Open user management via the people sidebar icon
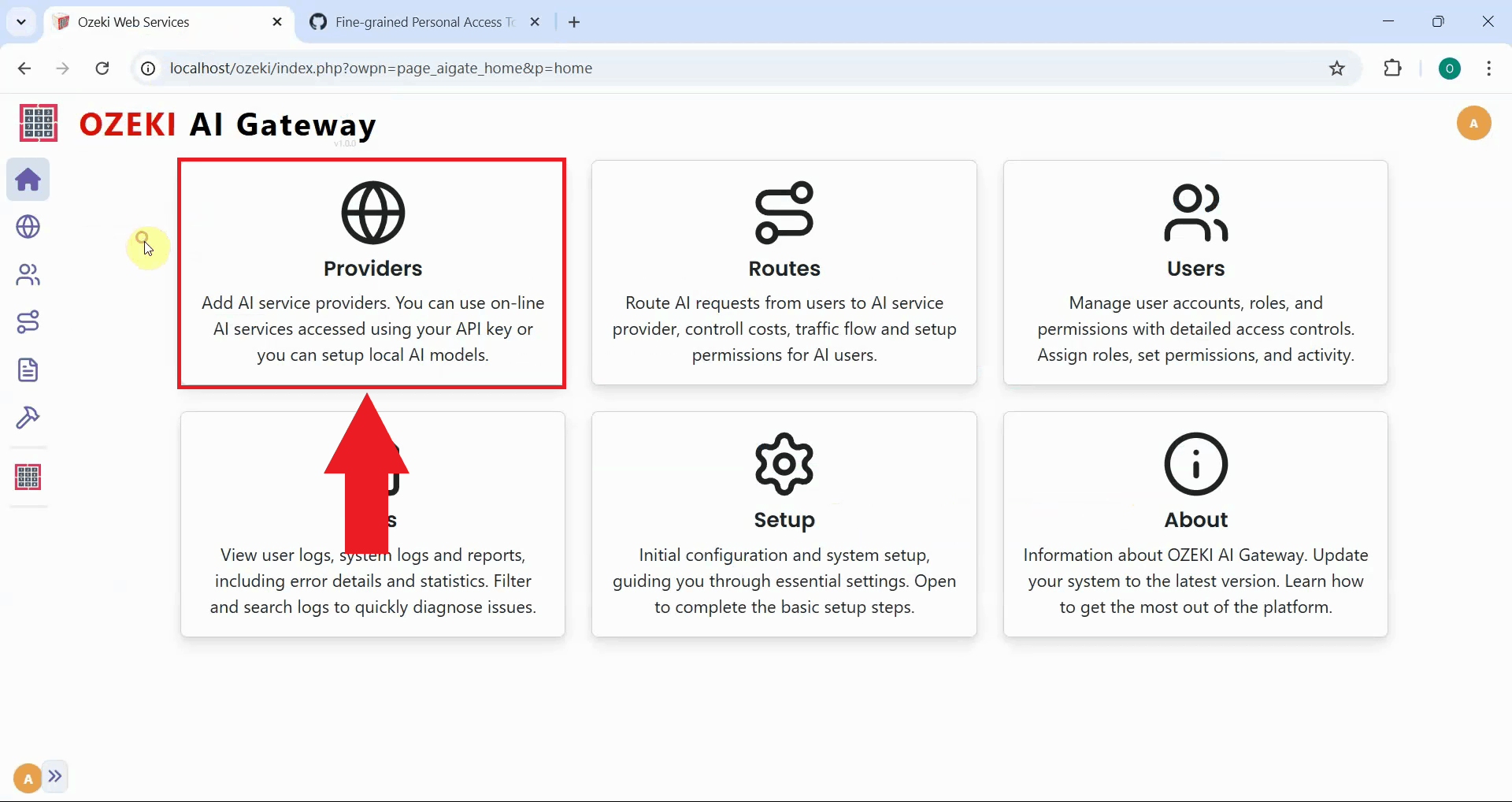This screenshot has height=802, width=1512. coord(28,274)
